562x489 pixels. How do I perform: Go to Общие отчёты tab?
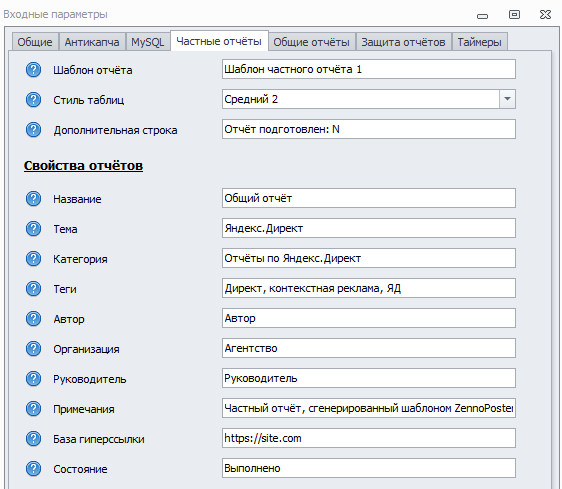point(311,42)
